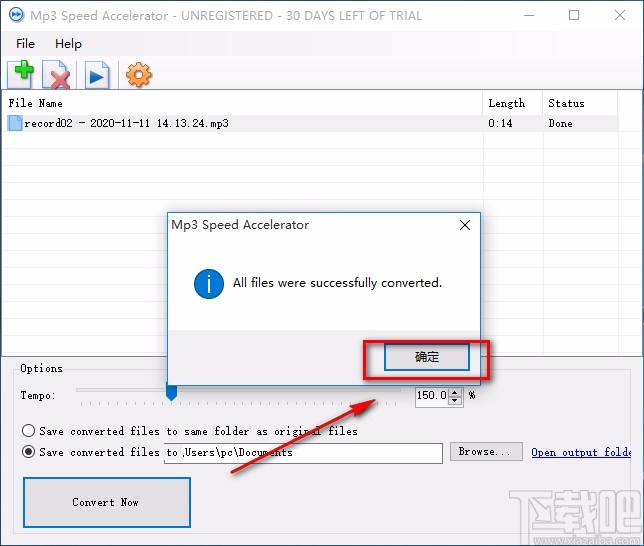Click the 'All files were successfully converted.' message
Image resolution: width=644 pixels, height=546 pixels.
point(338,283)
